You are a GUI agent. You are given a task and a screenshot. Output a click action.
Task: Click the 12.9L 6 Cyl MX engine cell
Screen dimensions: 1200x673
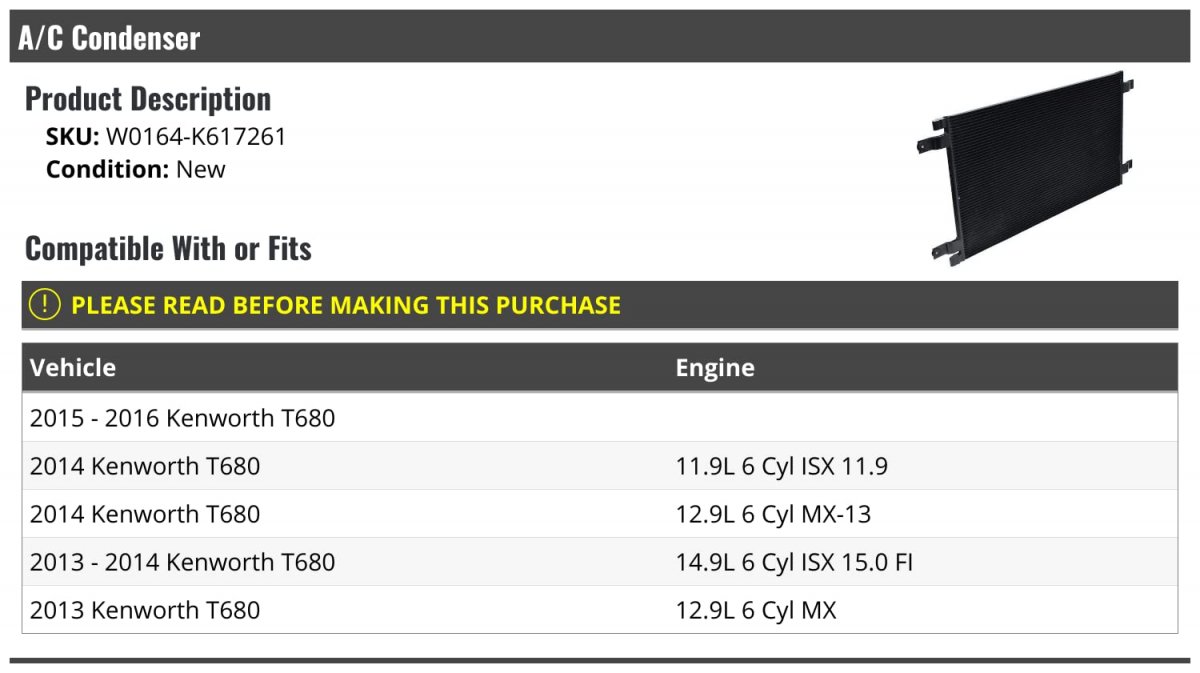[x=756, y=610]
